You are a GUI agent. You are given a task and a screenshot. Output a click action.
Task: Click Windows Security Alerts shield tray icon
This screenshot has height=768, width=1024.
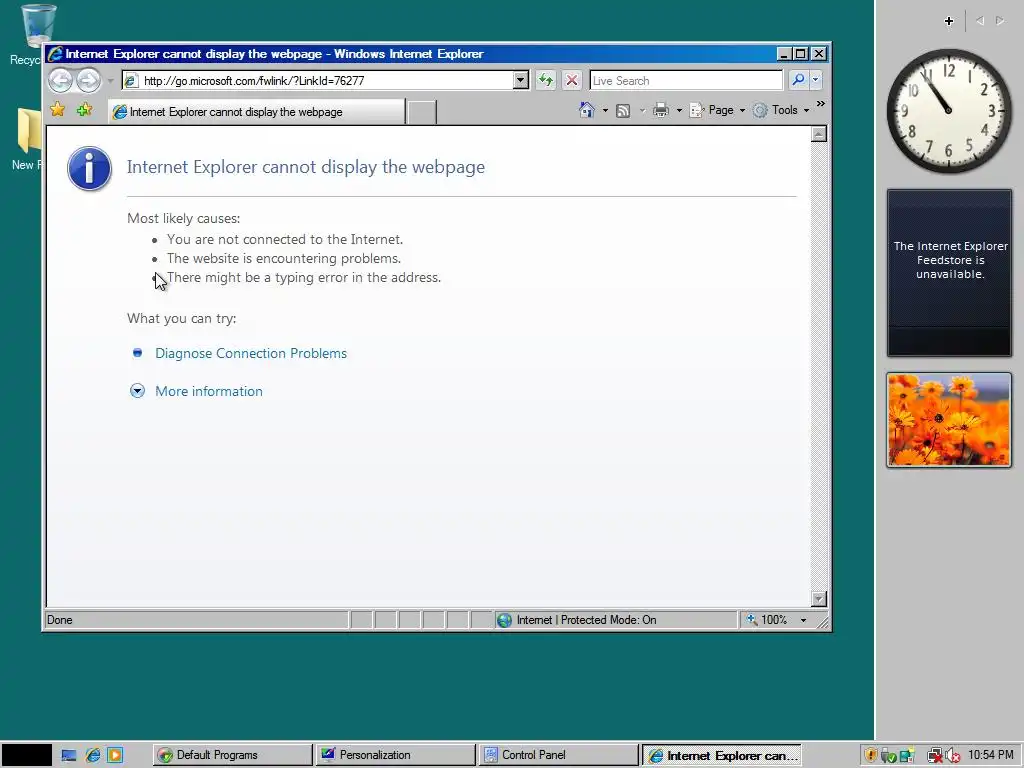[871, 756]
